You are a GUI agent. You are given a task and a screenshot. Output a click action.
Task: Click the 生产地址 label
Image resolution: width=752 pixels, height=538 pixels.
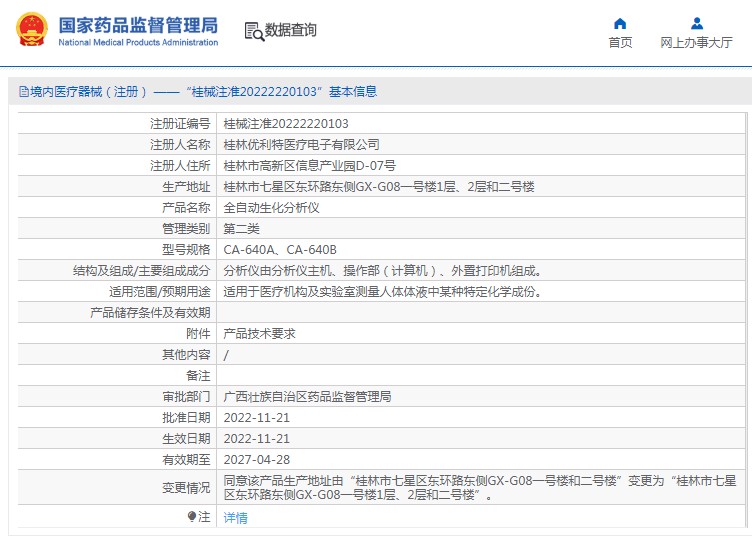[x=186, y=187]
